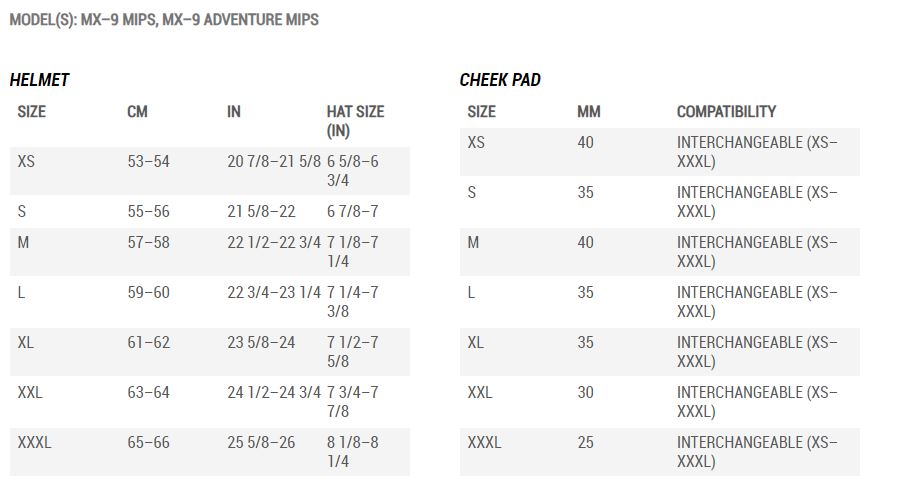Select cheek pad XXL 30 mm value
This screenshot has height=495, width=907.
pyautogui.click(x=585, y=393)
